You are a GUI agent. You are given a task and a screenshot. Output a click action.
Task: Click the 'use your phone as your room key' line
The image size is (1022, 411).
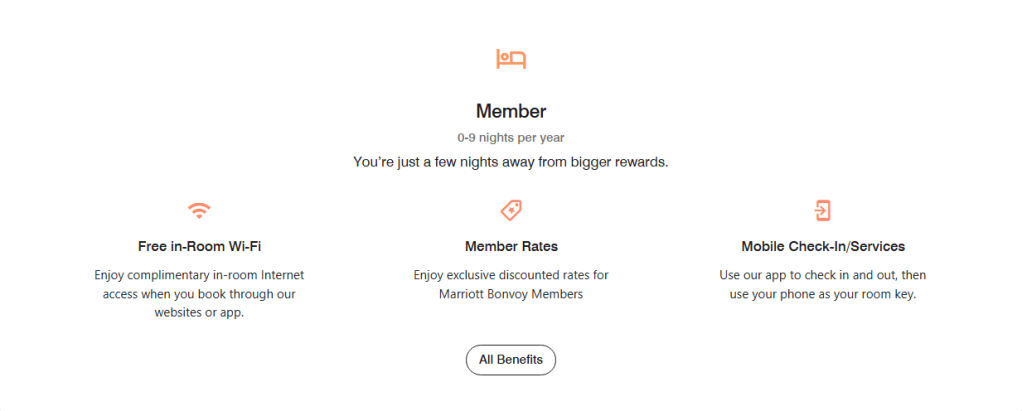823,294
